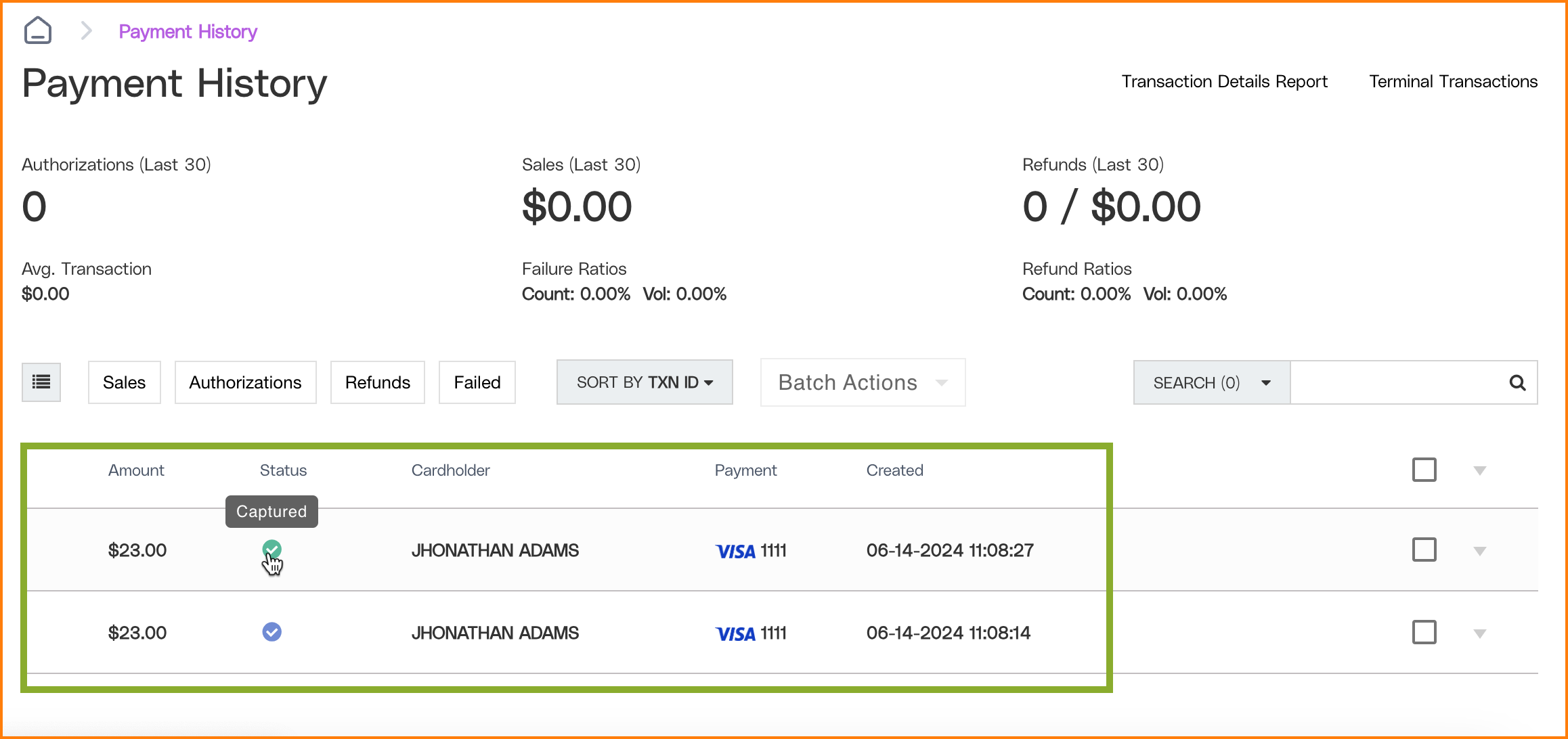Click the magnifier search icon

click(1517, 383)
